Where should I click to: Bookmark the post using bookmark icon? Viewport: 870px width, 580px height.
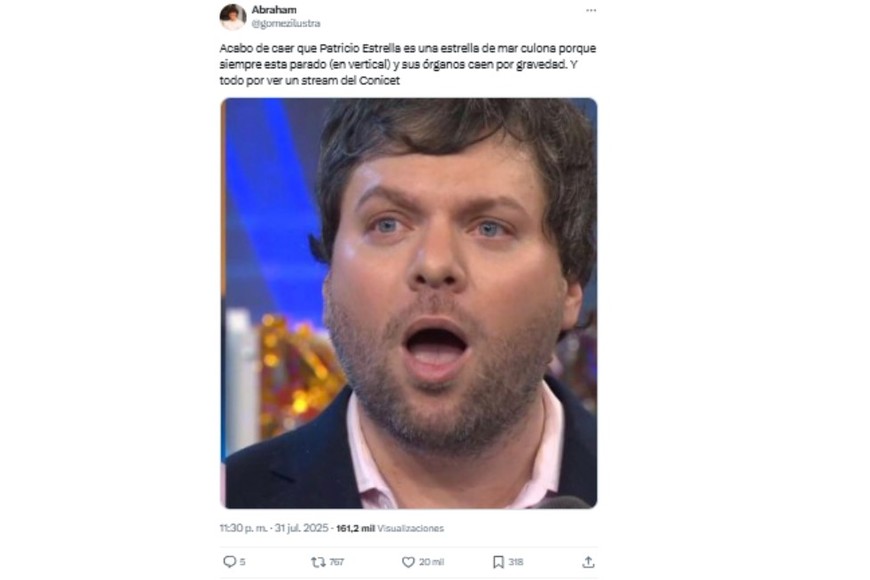[x=498, y=562]
